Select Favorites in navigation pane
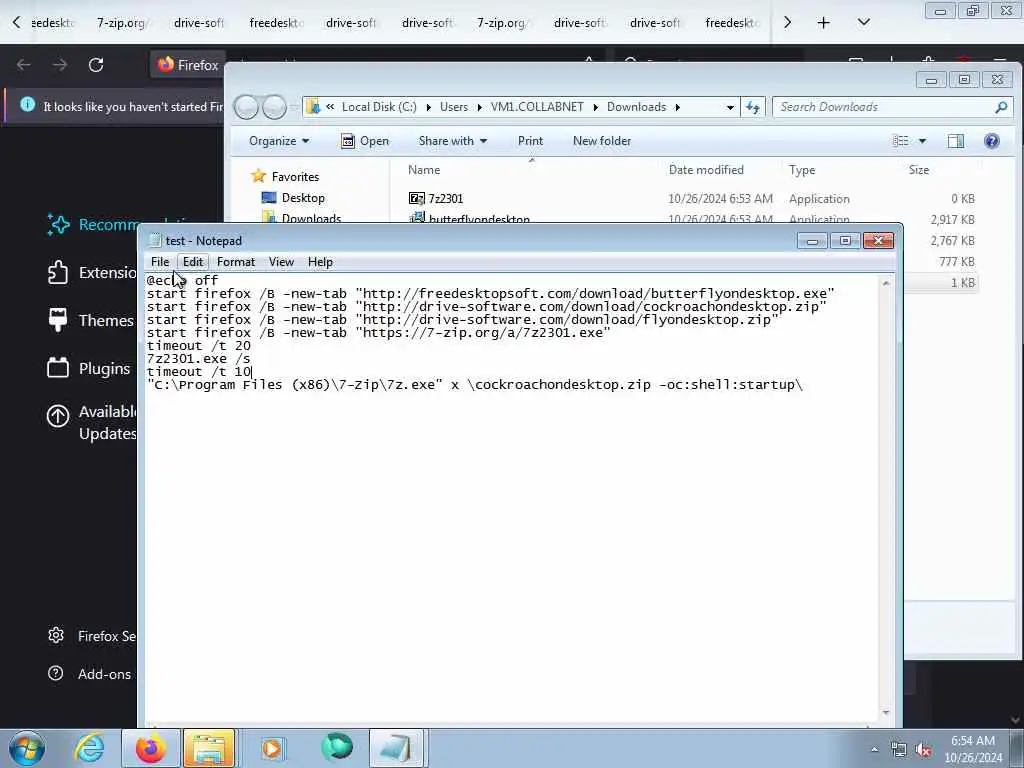Screen dimensions: 1024x768 pos(295,177)
